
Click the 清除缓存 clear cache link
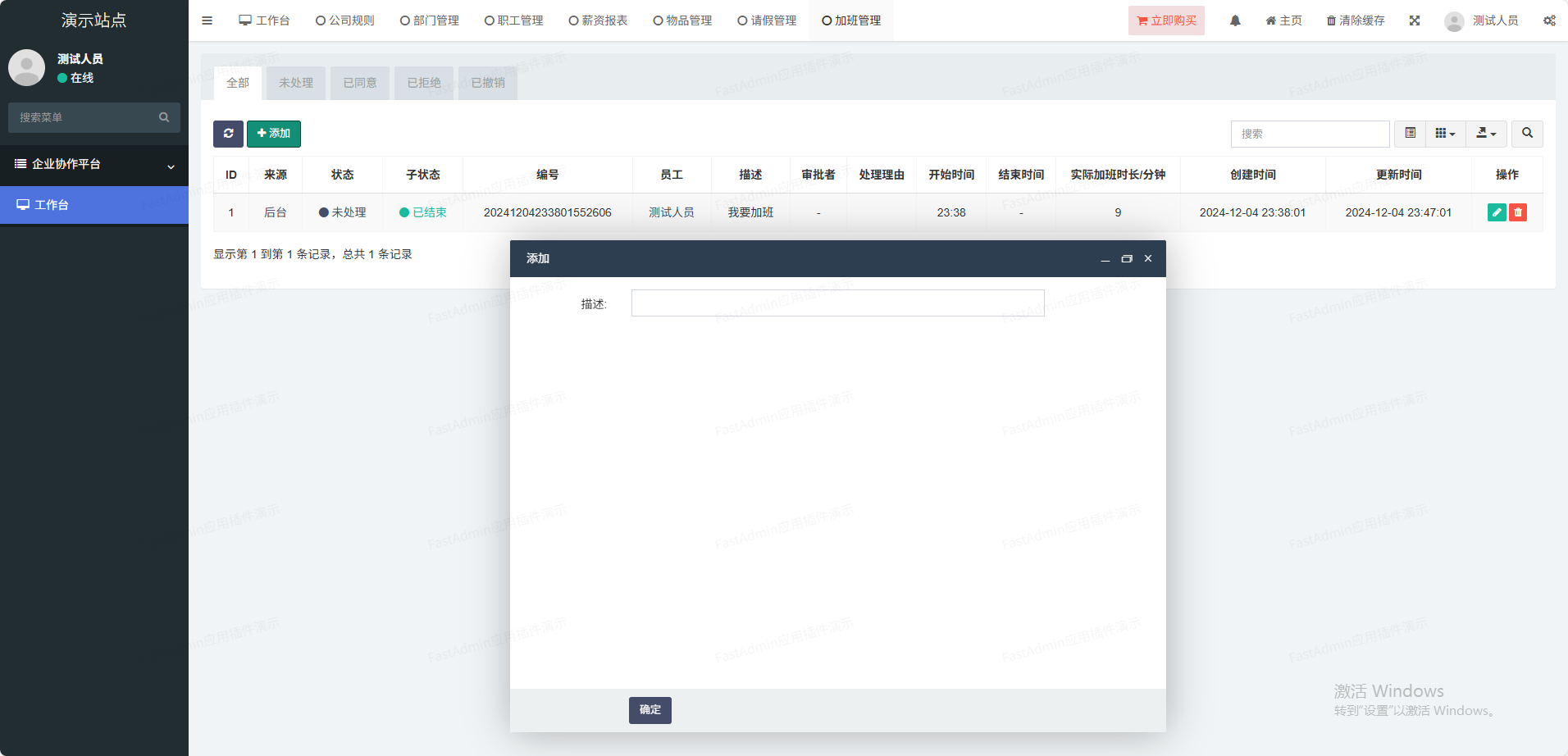(x=1356, y=20)
